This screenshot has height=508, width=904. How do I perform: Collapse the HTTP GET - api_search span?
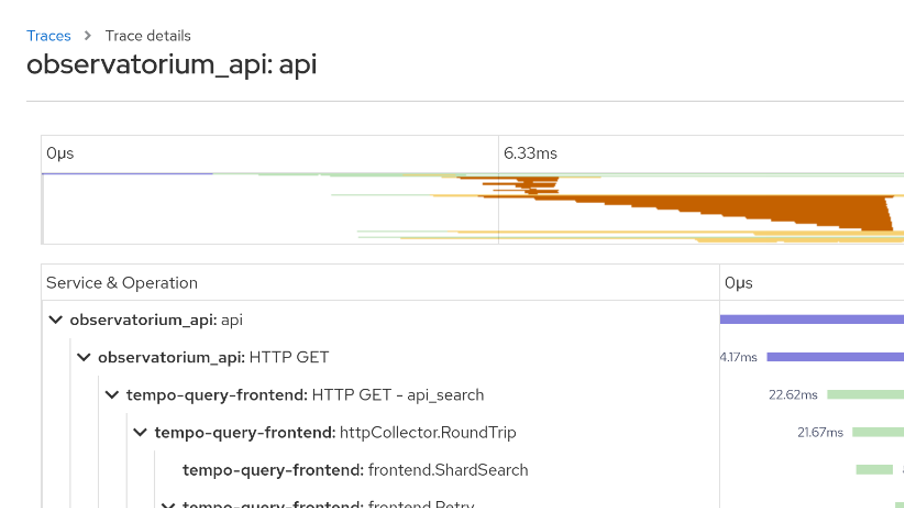click(112, 395)
